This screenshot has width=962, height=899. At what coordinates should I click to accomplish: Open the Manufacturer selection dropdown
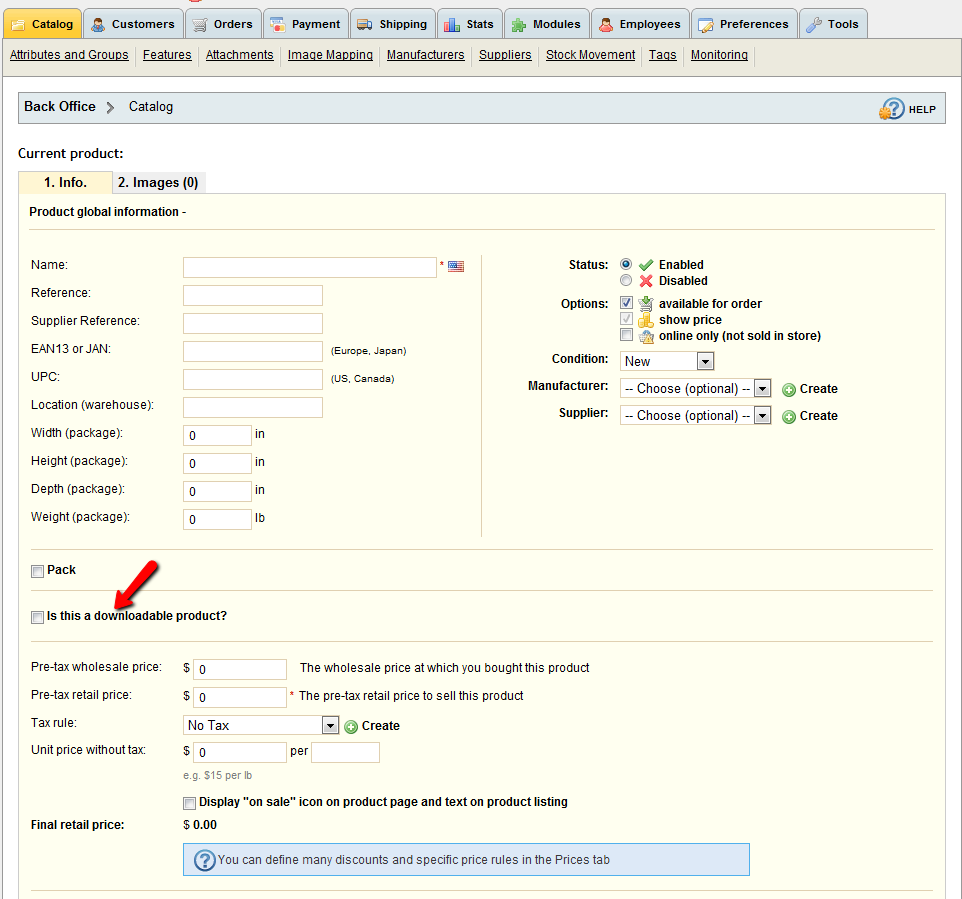click(x=695, y=388)
